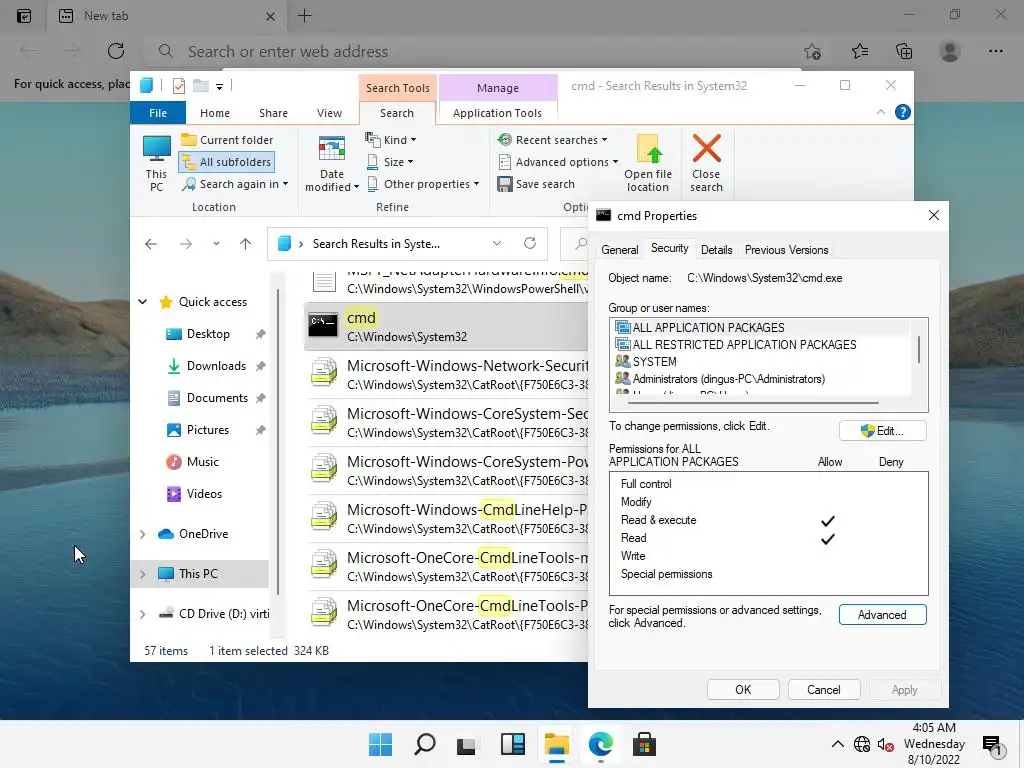Select the Microsoft-Windows-CmdLineHelp result
1024x768 pixels.
pos(448,518)
